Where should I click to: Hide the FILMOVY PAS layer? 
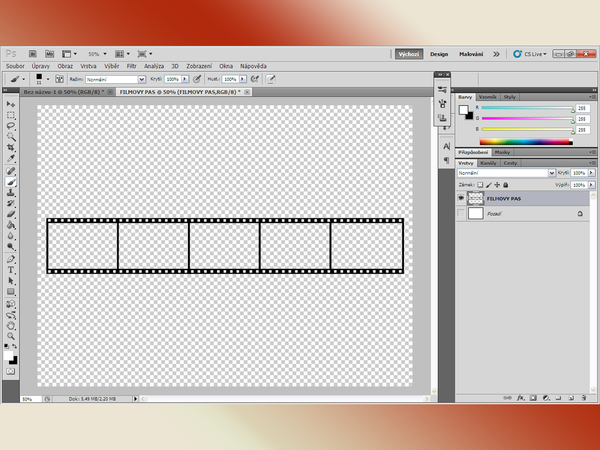pyautogui.click(x=461, y=199)
